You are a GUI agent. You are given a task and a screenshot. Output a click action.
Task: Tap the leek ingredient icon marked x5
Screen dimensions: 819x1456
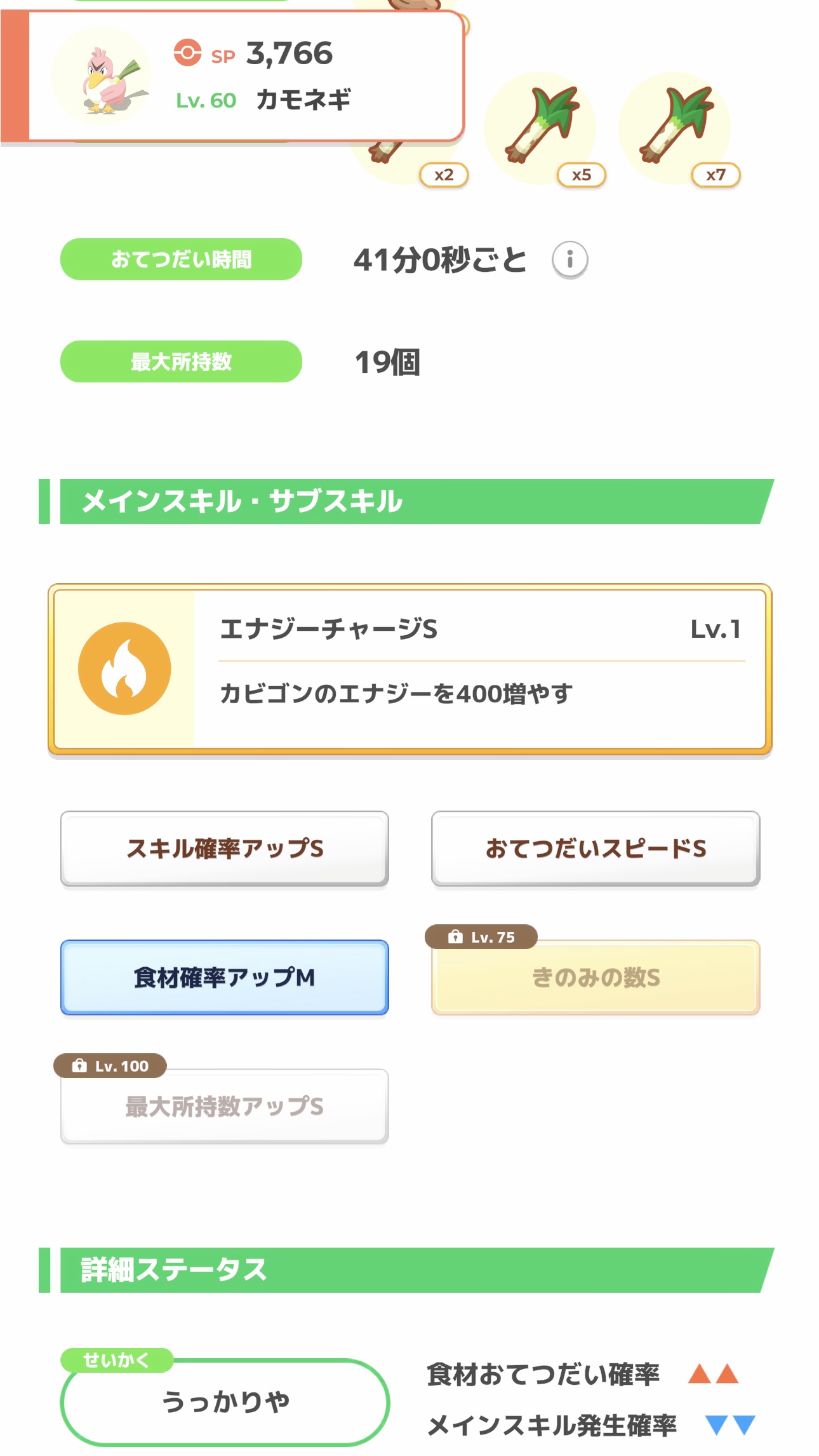pyautogui.click(x=540, y=128)
